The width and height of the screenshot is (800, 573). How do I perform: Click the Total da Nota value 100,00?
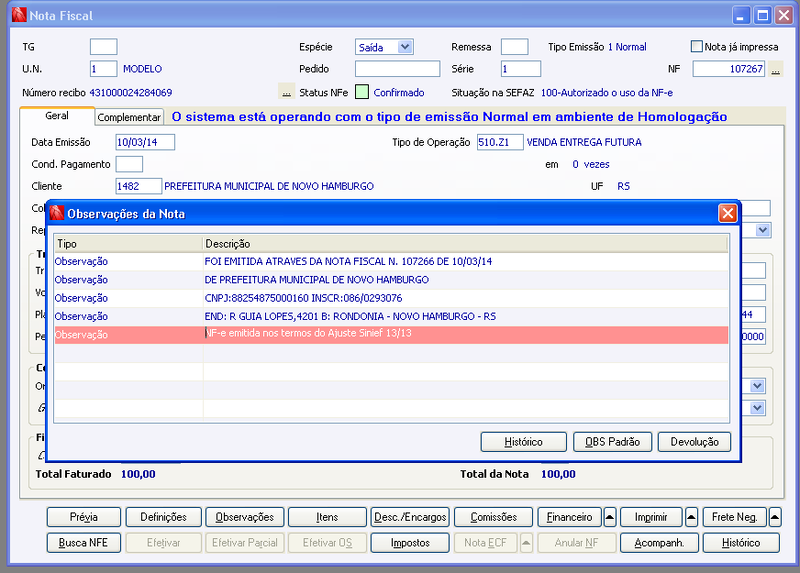tap(558, 474)
